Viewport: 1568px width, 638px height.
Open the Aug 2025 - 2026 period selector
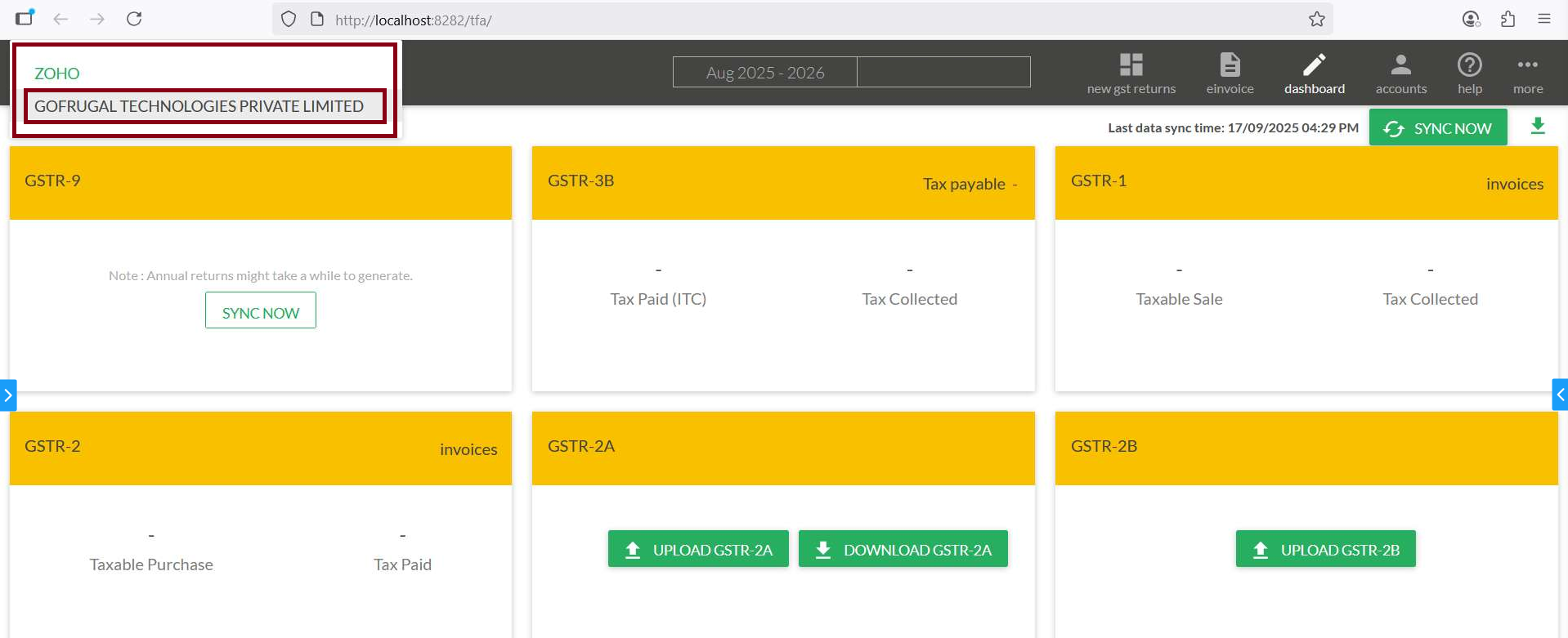tap(765, 72)
